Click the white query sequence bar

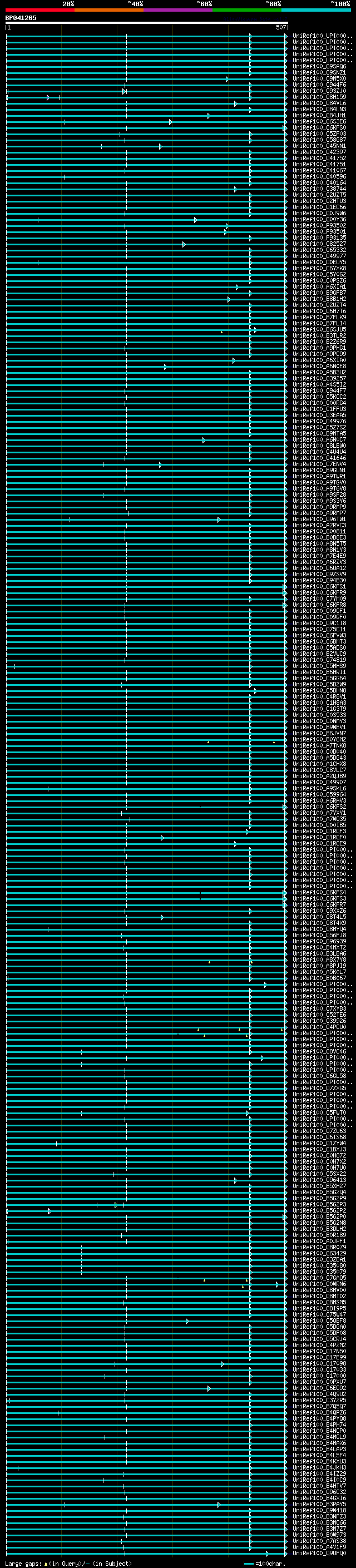[147, 23]
